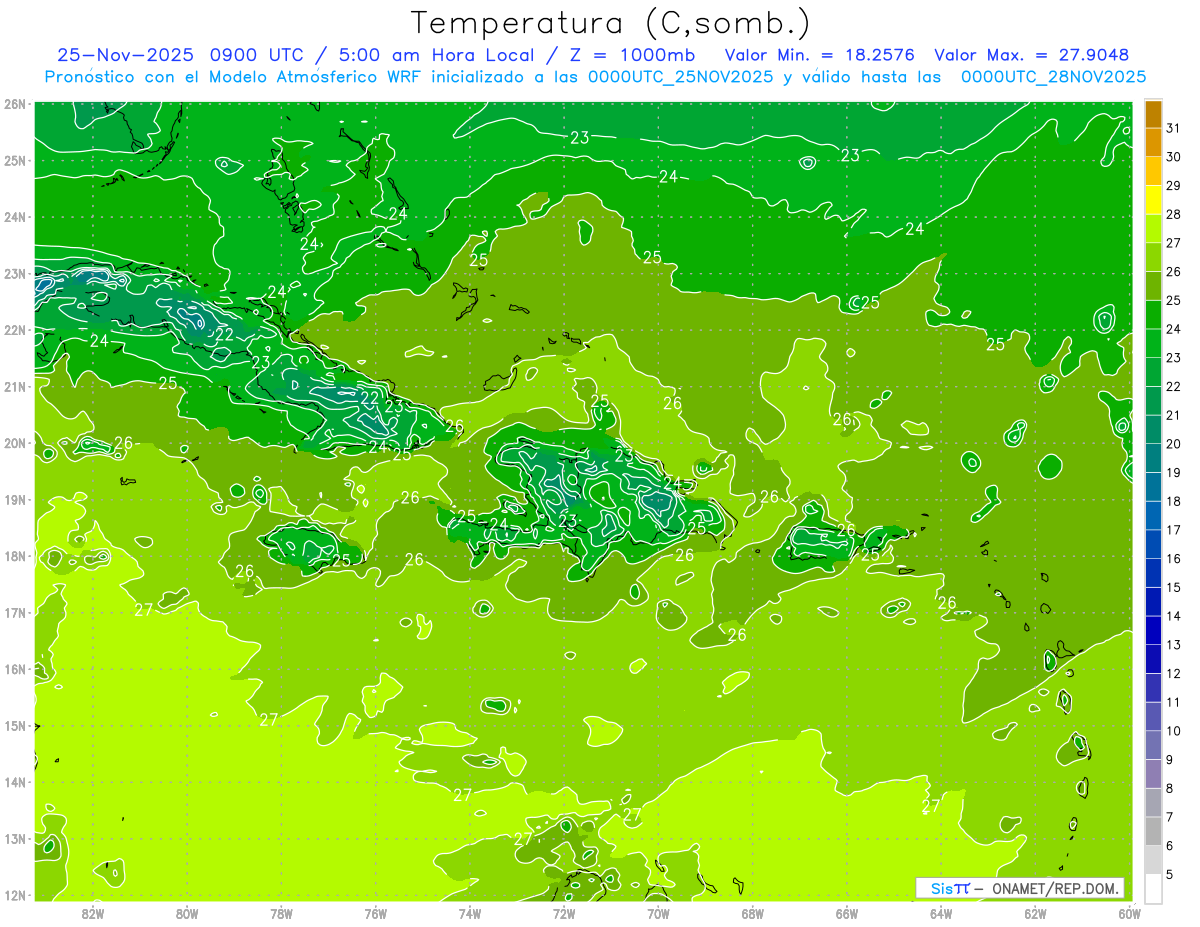Viewport: 1200px width, 927px height.
Task: Click the 76W longitude axis label
Action: [376, 913]
